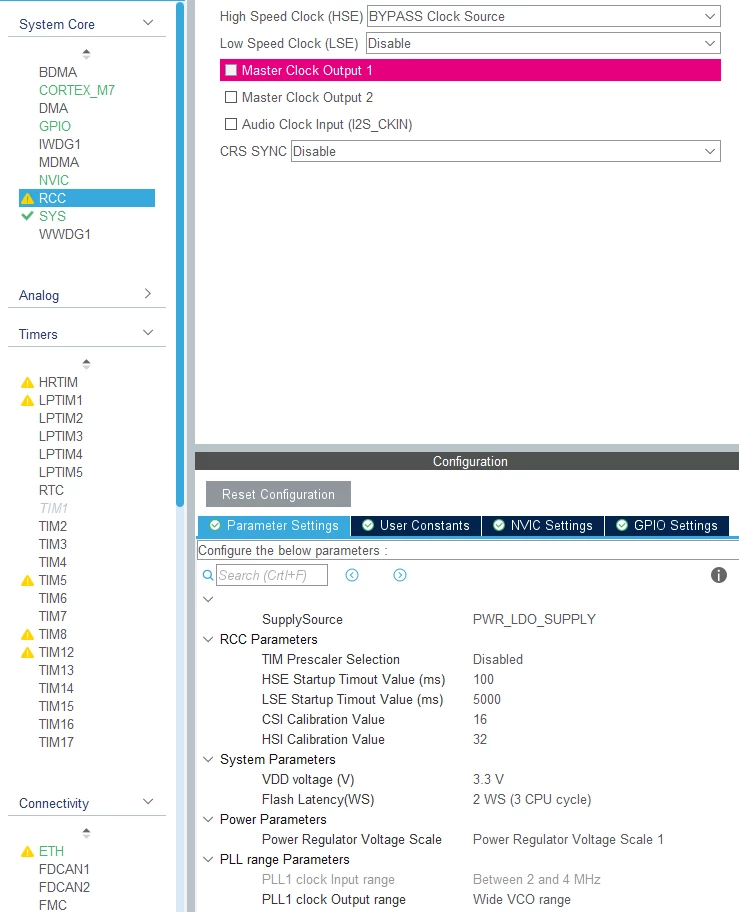Click VDD voltage value 3.3 V
The image size is (739, 912).
click(x=488, y=779)
